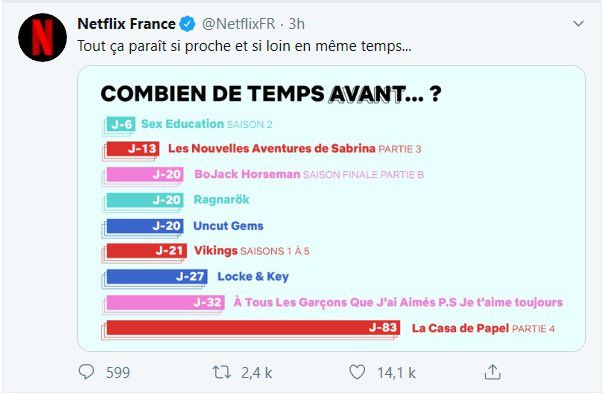Click the Netflix N profile avatar
Image resolution: width=616 pixels, height=394 pixels.
[42, 37]
